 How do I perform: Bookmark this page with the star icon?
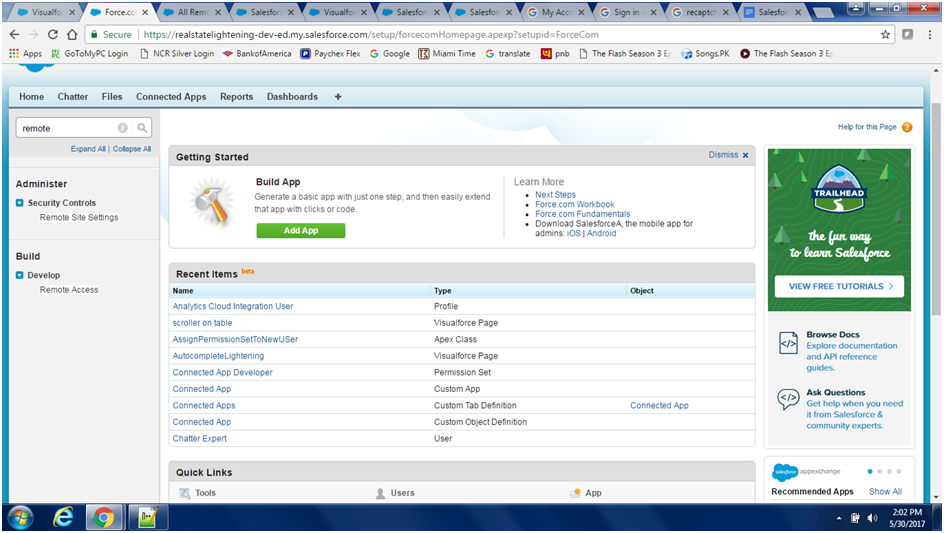click(885, 34)
